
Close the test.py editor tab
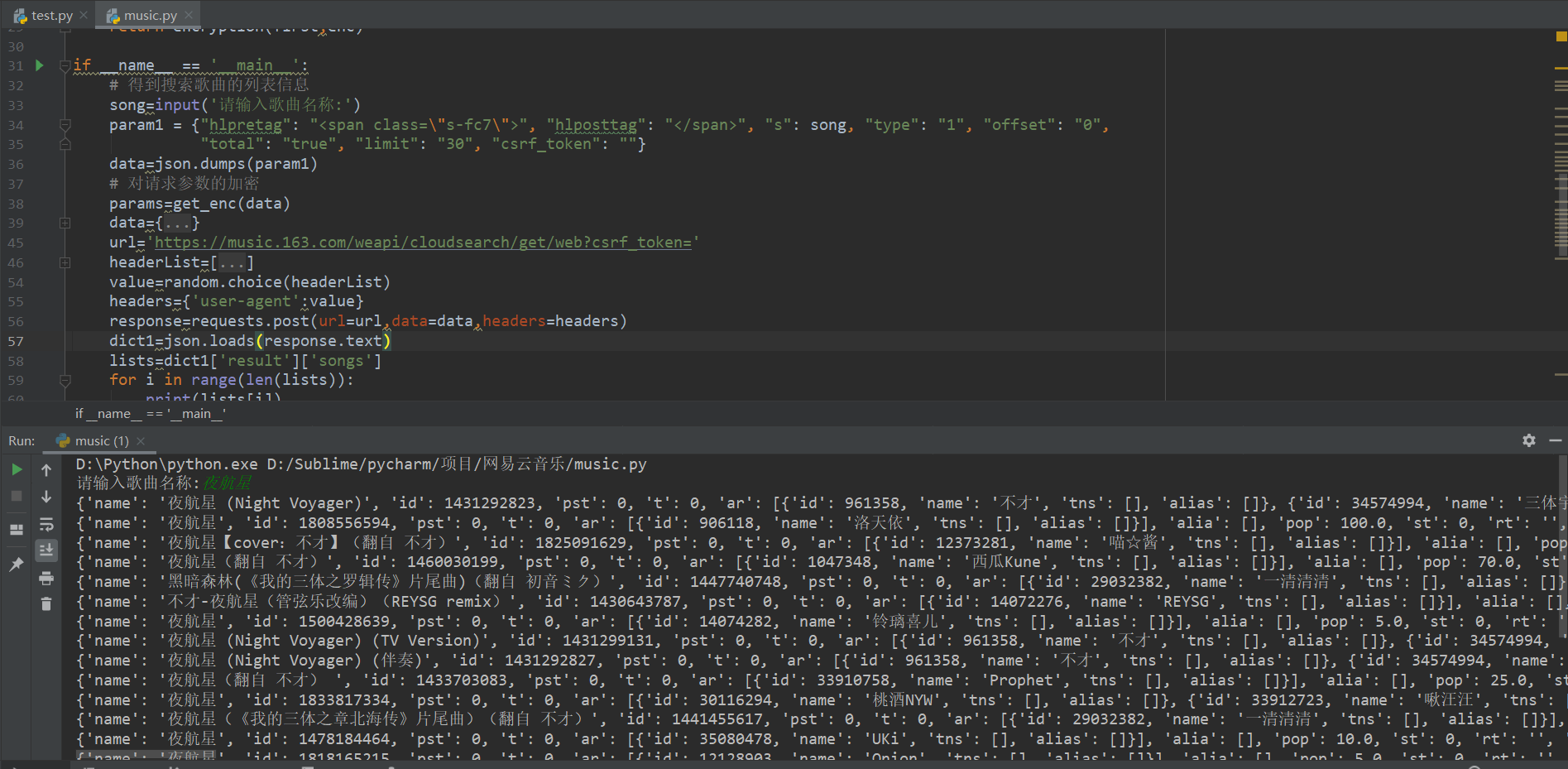click(x=84, y=15)
